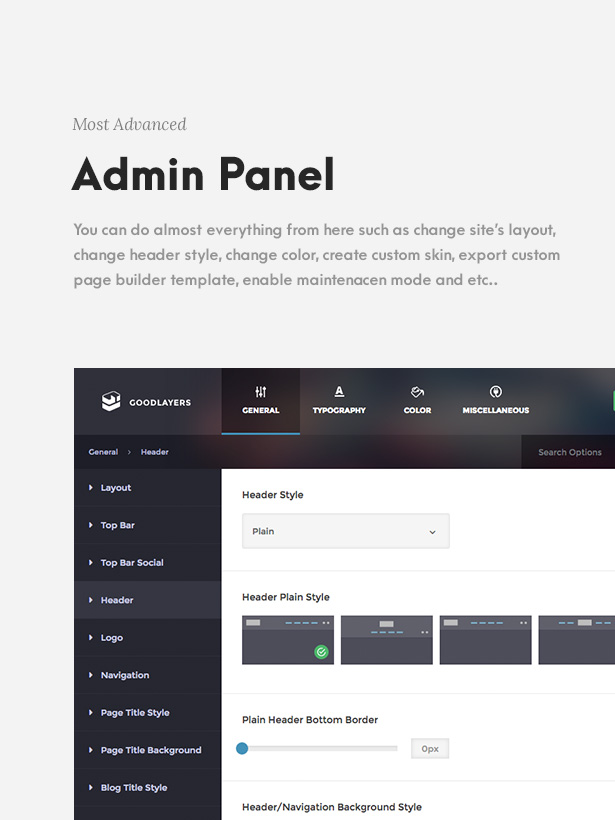615x820 pixels.
Task: Select the third Header Plain Style thumbnail
Action: point(485,640)
